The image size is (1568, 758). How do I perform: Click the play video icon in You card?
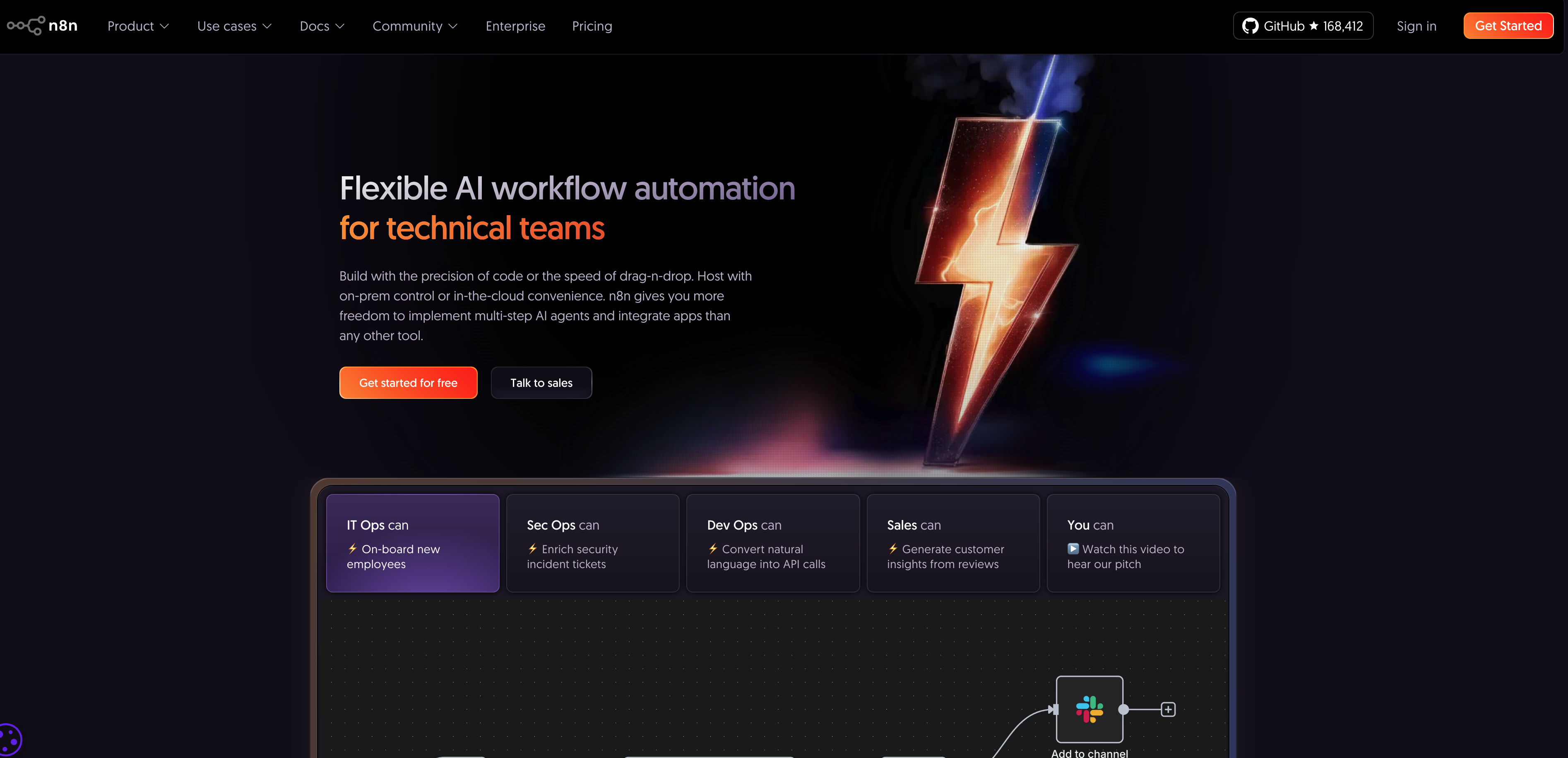point(1073,549)
